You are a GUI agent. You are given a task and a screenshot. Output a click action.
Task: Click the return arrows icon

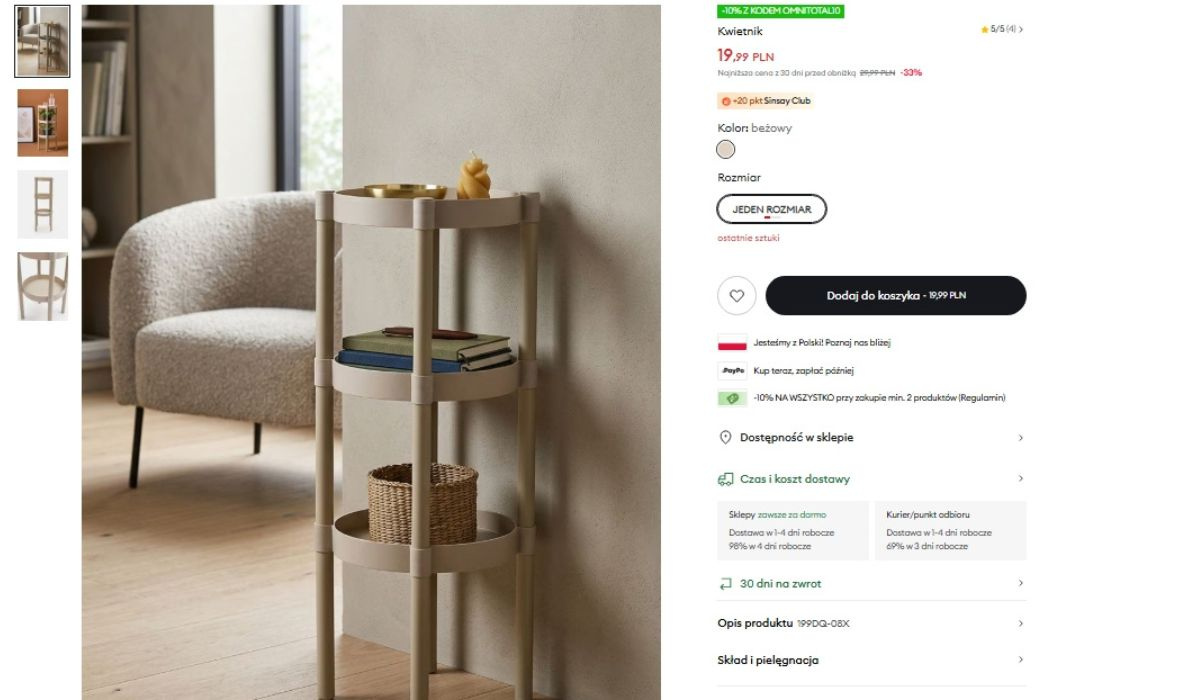click(x=726, y=584)
